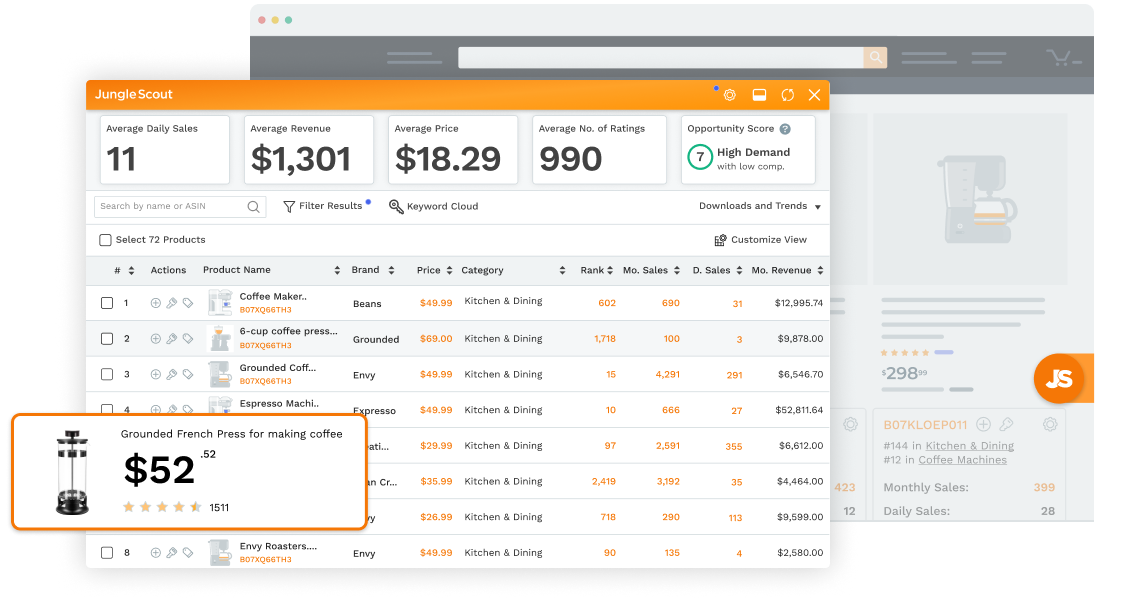Click the Opportunity Score help icon
Viewport: 1132px width, 600px height.
coord(785,129)
